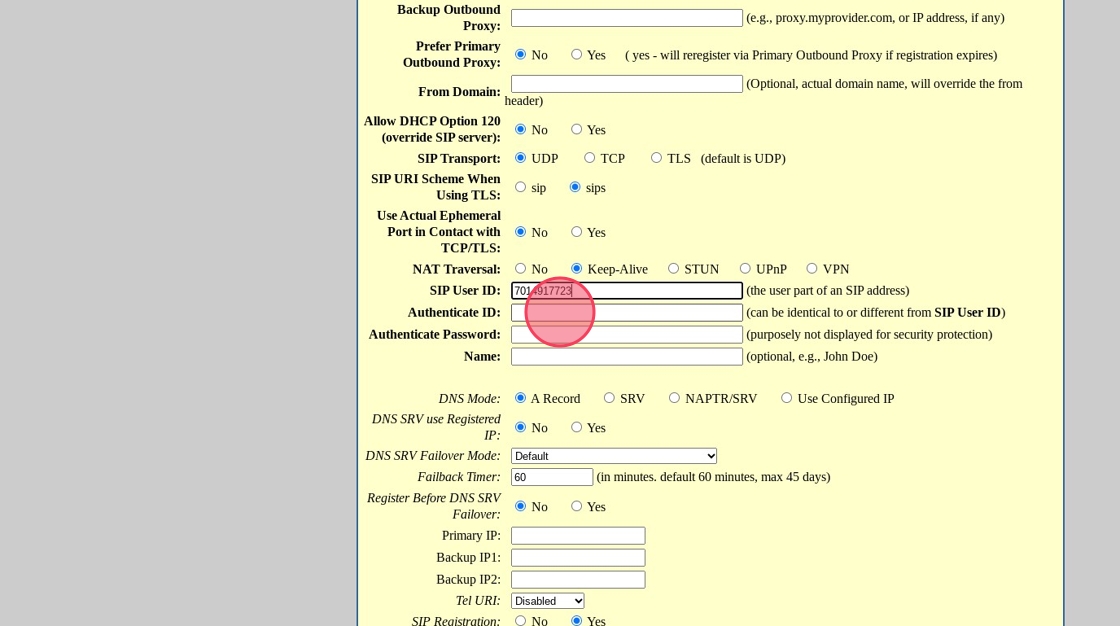Choose TCP as SIP Transport
The image size is (1120, 626).
click(x=589, y=157)
